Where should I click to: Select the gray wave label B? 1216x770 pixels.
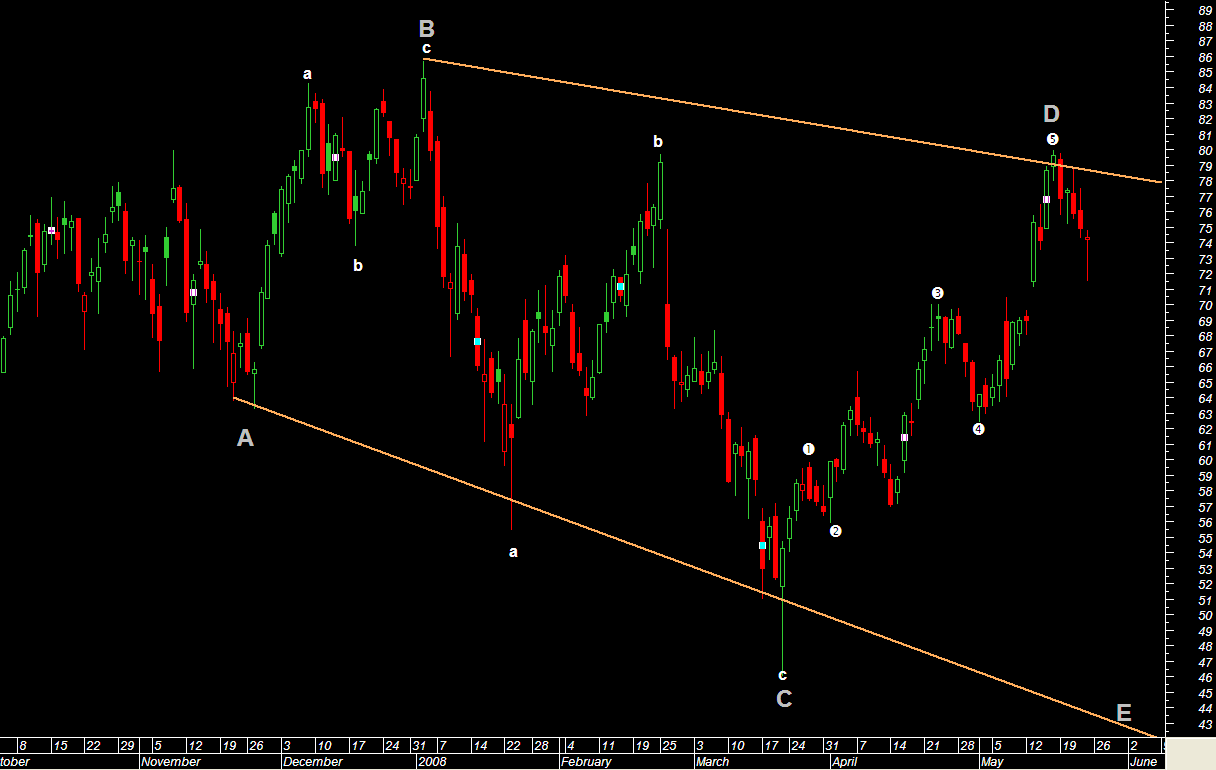tap(427, 29)
